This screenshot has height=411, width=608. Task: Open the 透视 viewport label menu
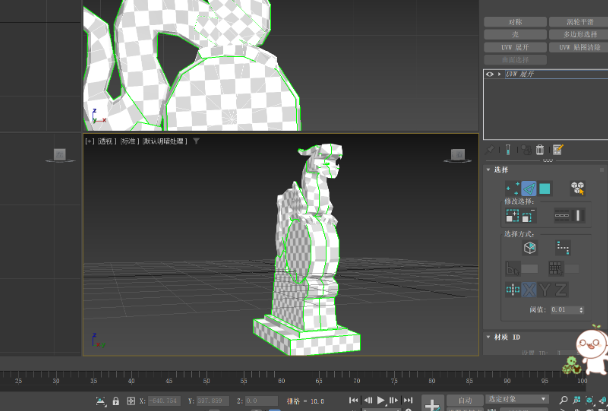click(x=105, y=142)
